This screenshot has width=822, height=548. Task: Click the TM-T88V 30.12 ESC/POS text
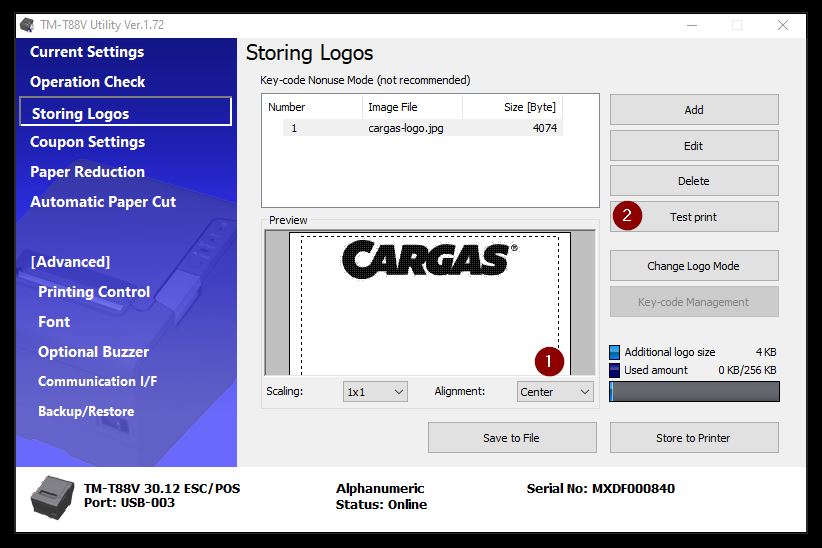162,488
